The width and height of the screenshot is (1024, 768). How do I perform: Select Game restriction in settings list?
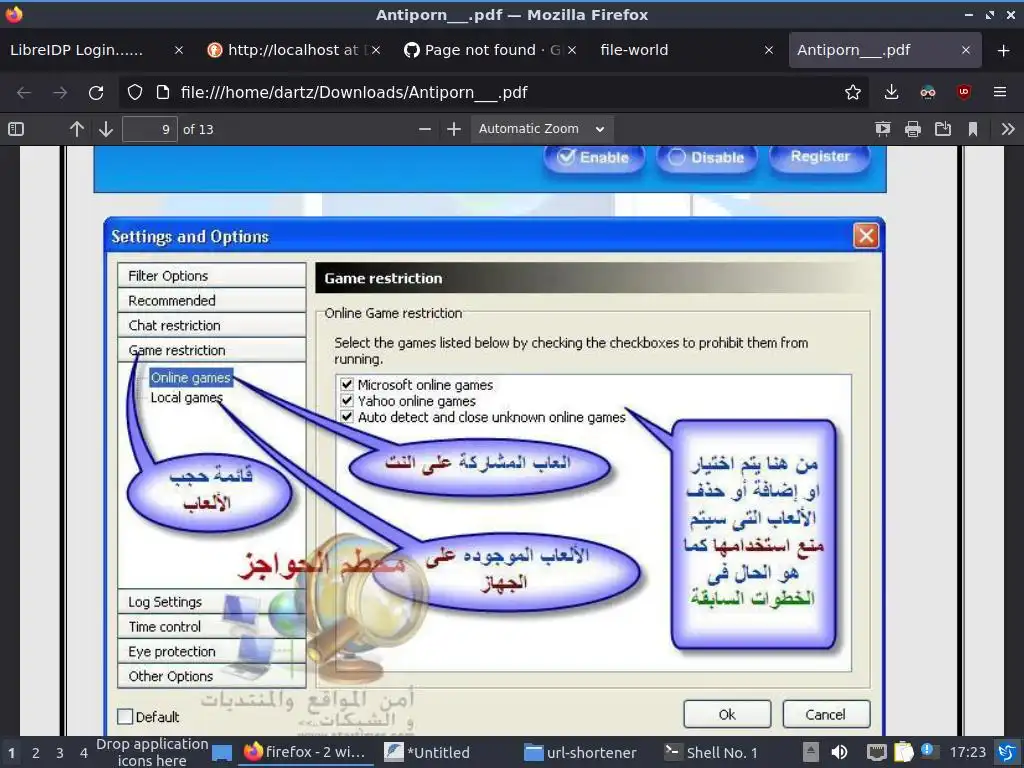(x=212, y=350)
